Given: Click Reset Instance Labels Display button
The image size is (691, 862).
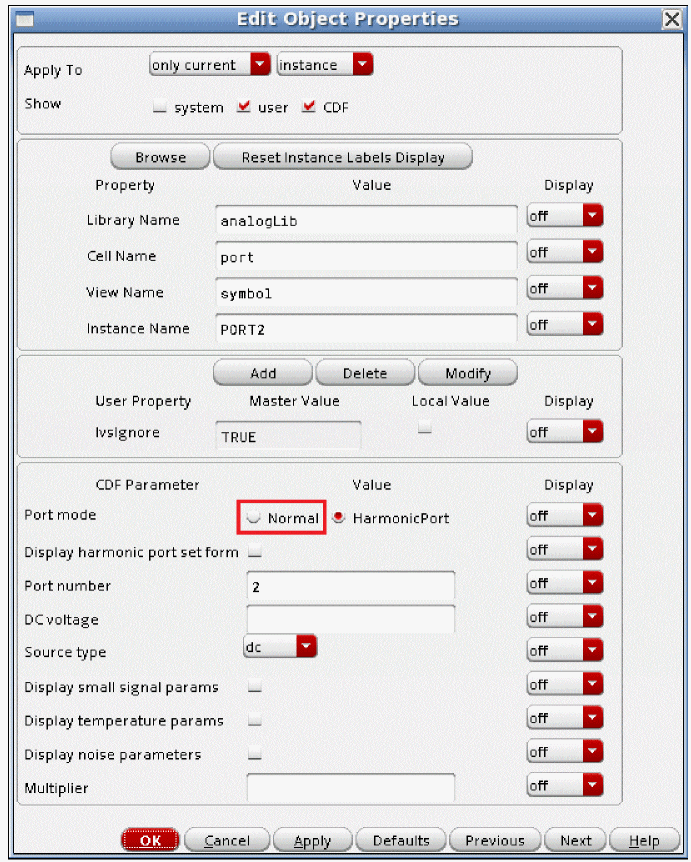Looking at the screenshot, I should pos(342,157).
